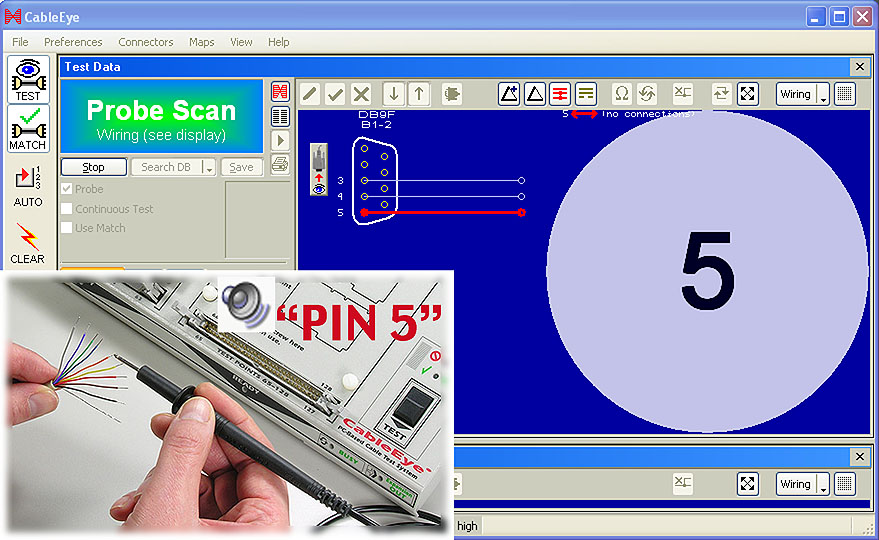Click the DB9F B1-2 connector label
This screenshot has width=879, height=540.
coord(376,119)
